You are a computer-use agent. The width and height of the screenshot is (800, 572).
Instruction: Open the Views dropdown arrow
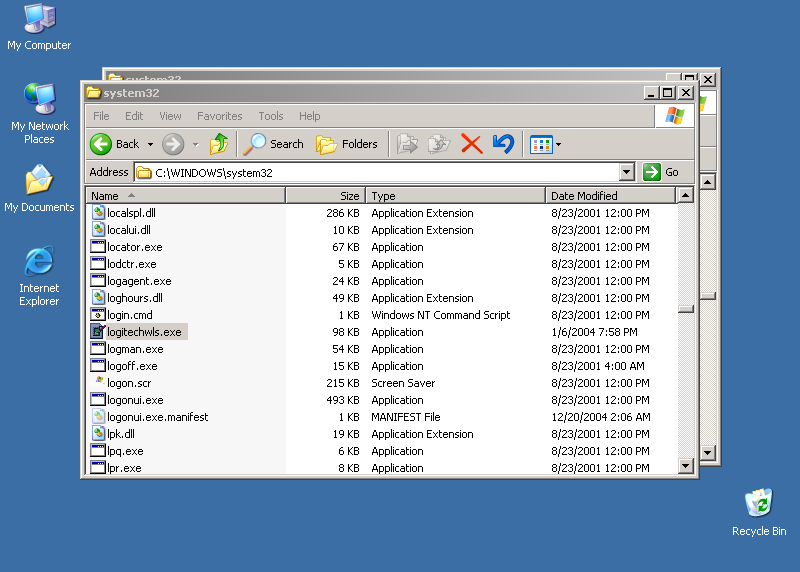coord(559,144)
